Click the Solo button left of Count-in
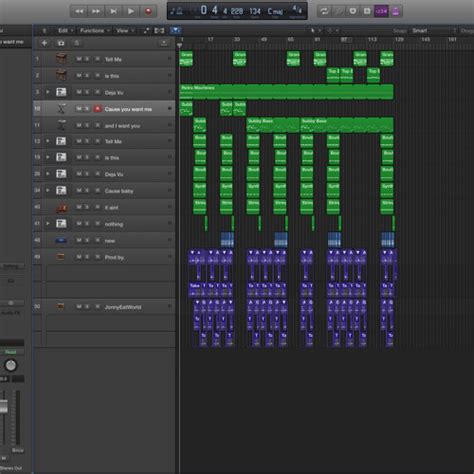This screenshot has width=474, height=474. point(367,11)
